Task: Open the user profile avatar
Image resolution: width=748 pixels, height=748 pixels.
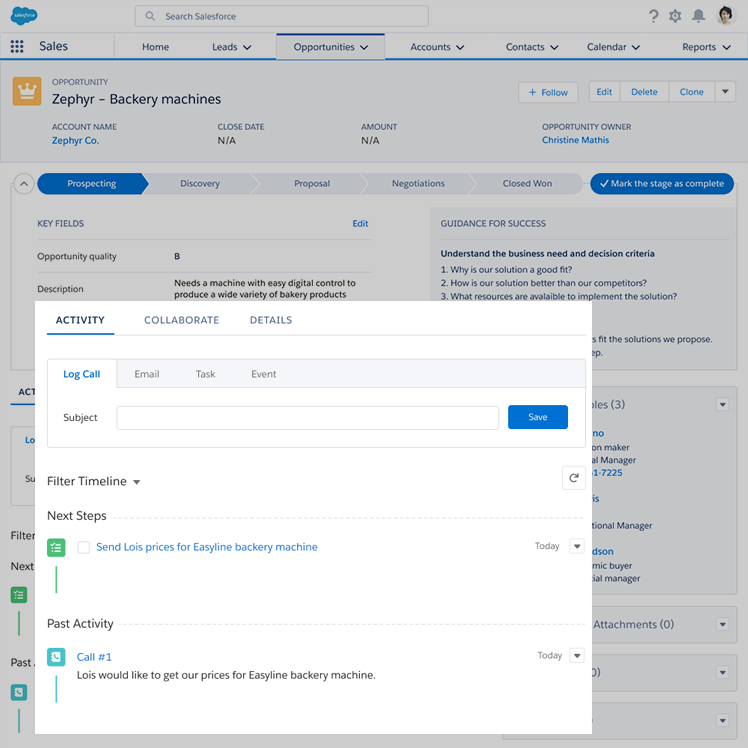Action: click(726, 15)
